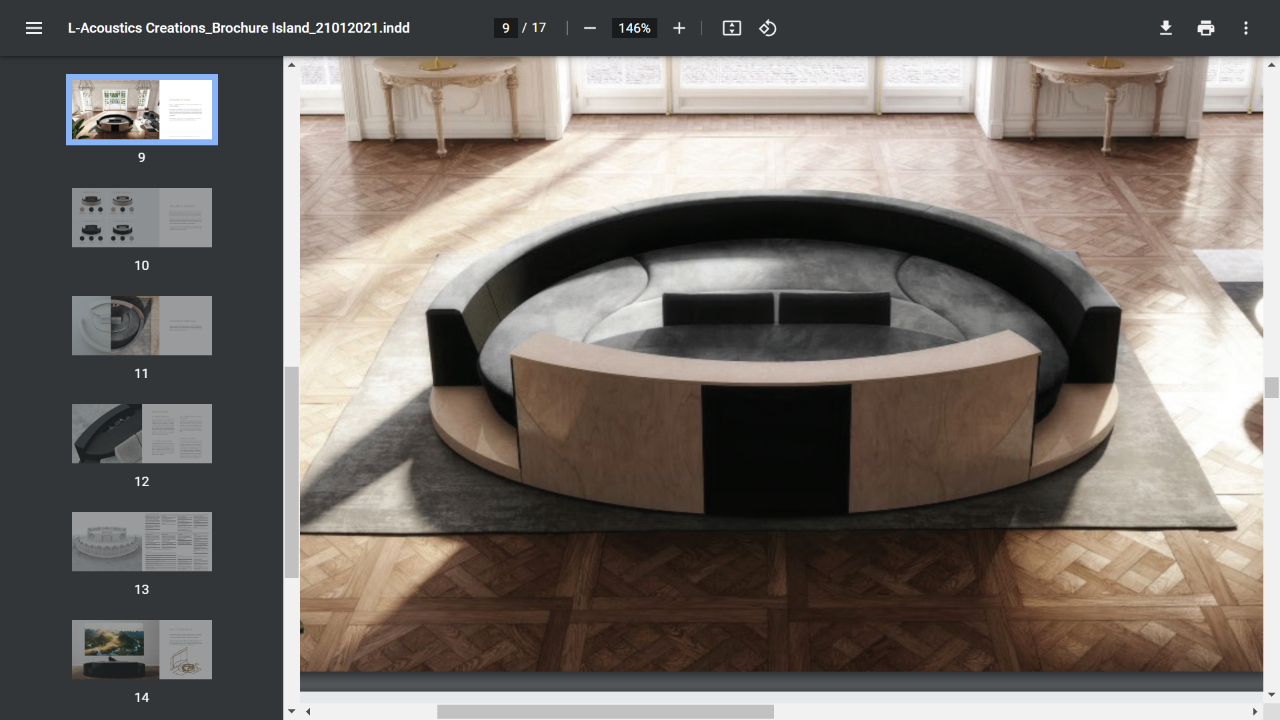Open the page 10 thumbnail
Viewport: 1280px width, 720px height.
coord(142,217)
